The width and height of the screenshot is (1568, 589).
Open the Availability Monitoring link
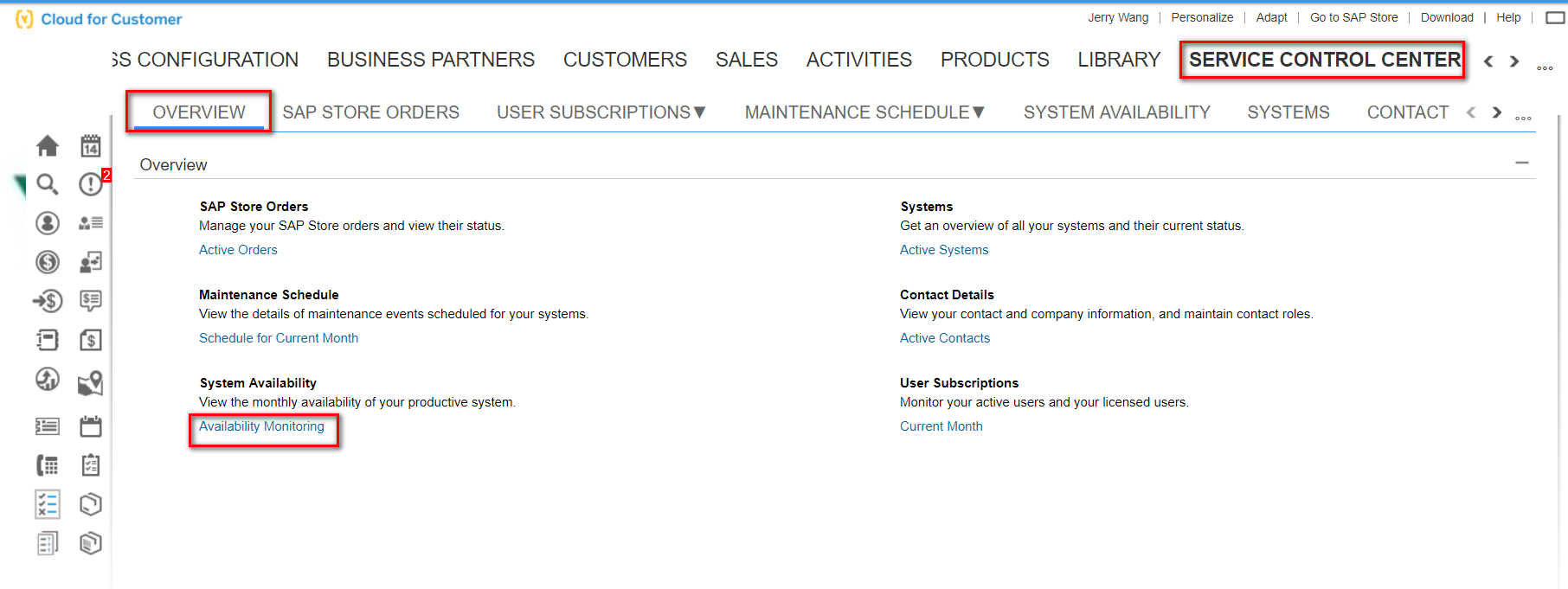pos(261,426)
